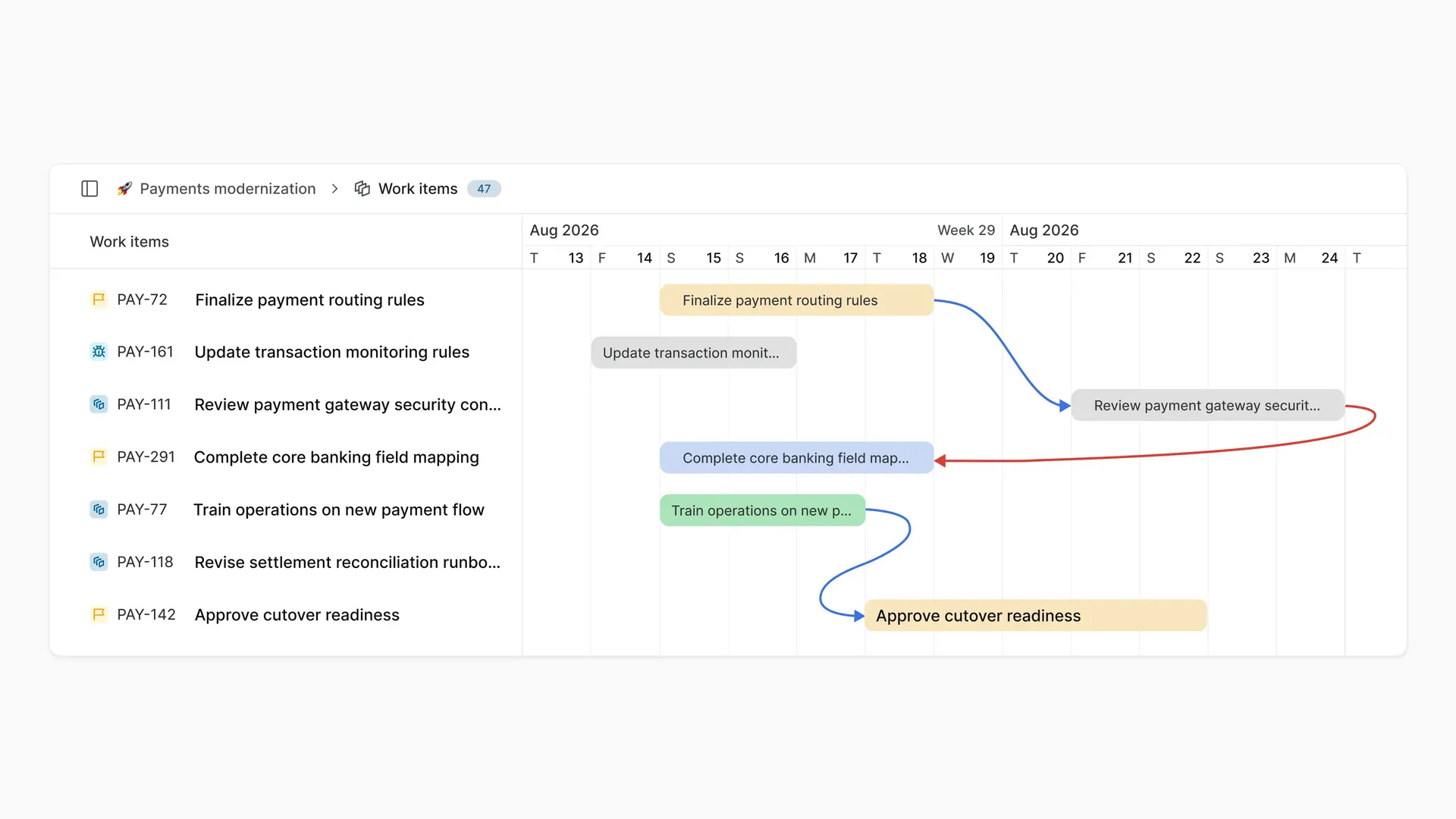1456x819 pixels.
Task: Click the task icon for PAY-77
Action: point(99,510)
